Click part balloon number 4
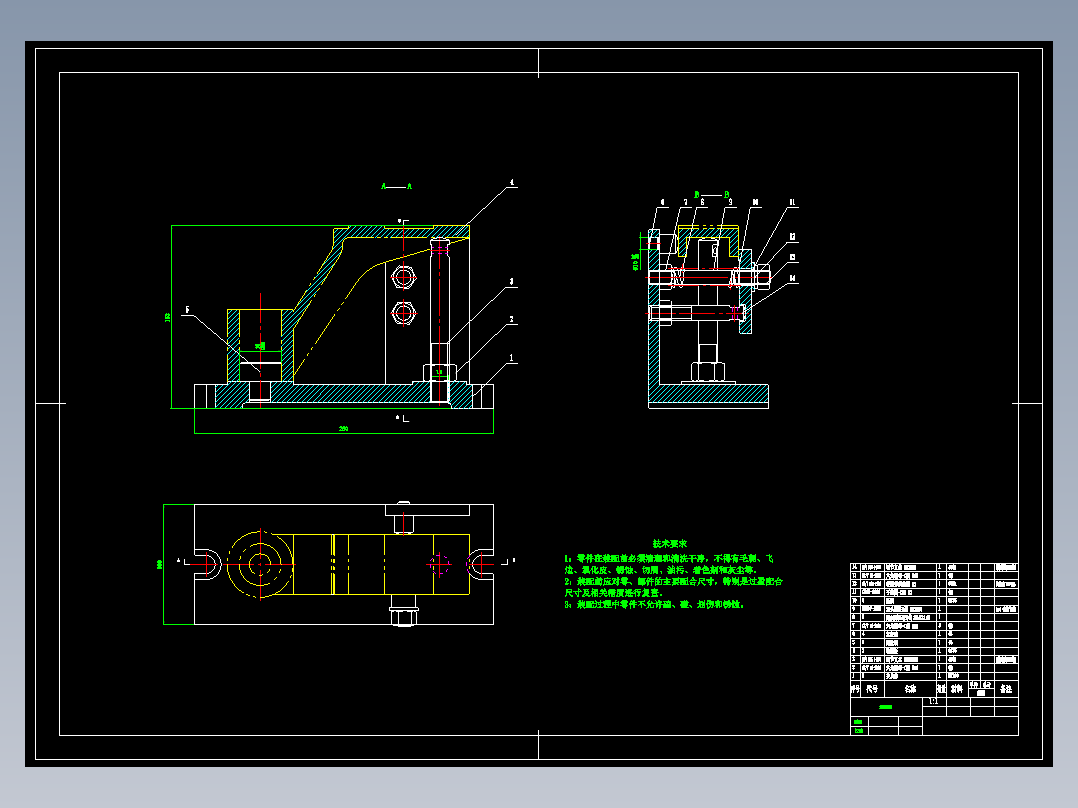Image resolution: width=1078 pixels, height=808 pixels. (512, 183)
